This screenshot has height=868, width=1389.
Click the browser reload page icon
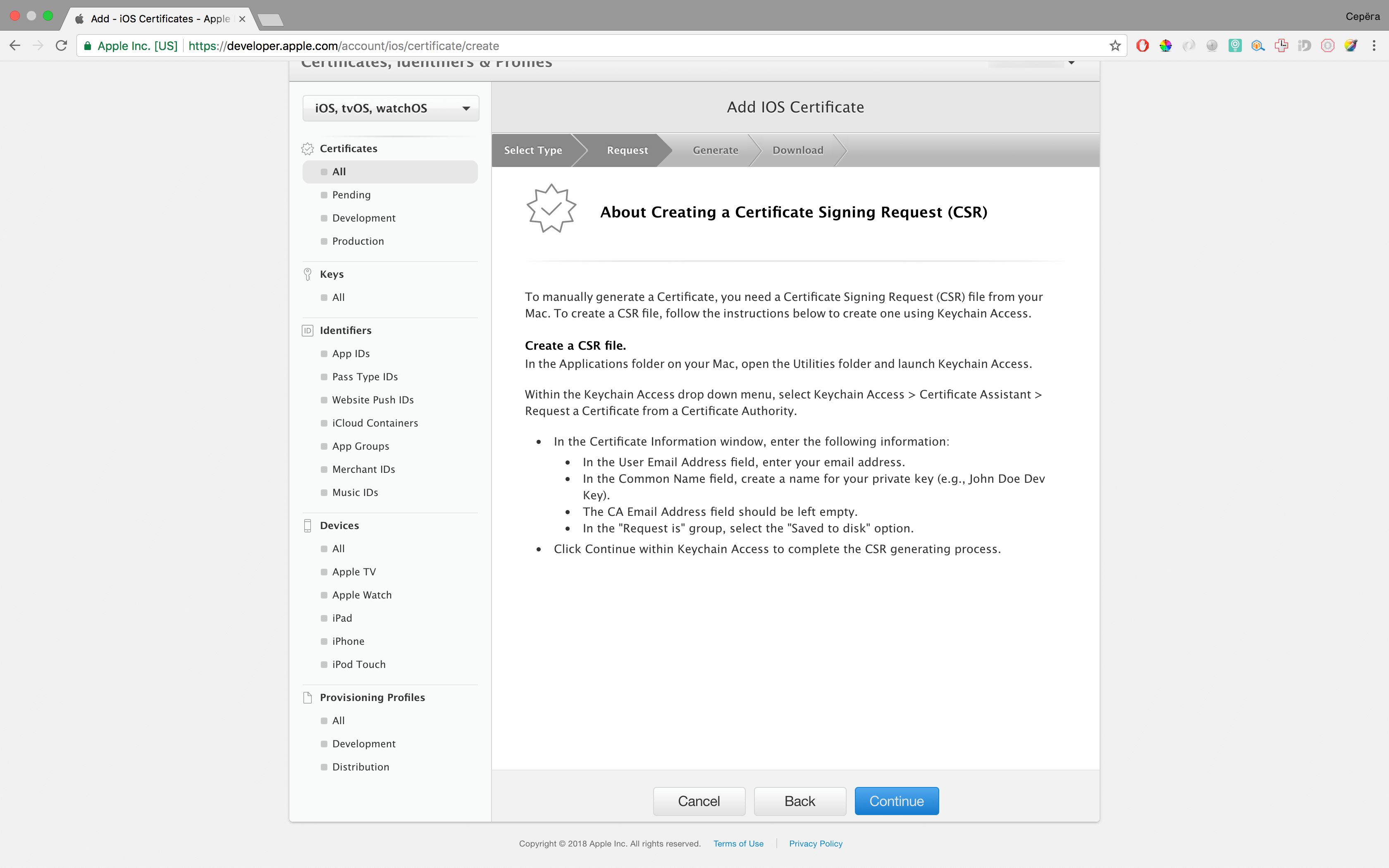62,46
